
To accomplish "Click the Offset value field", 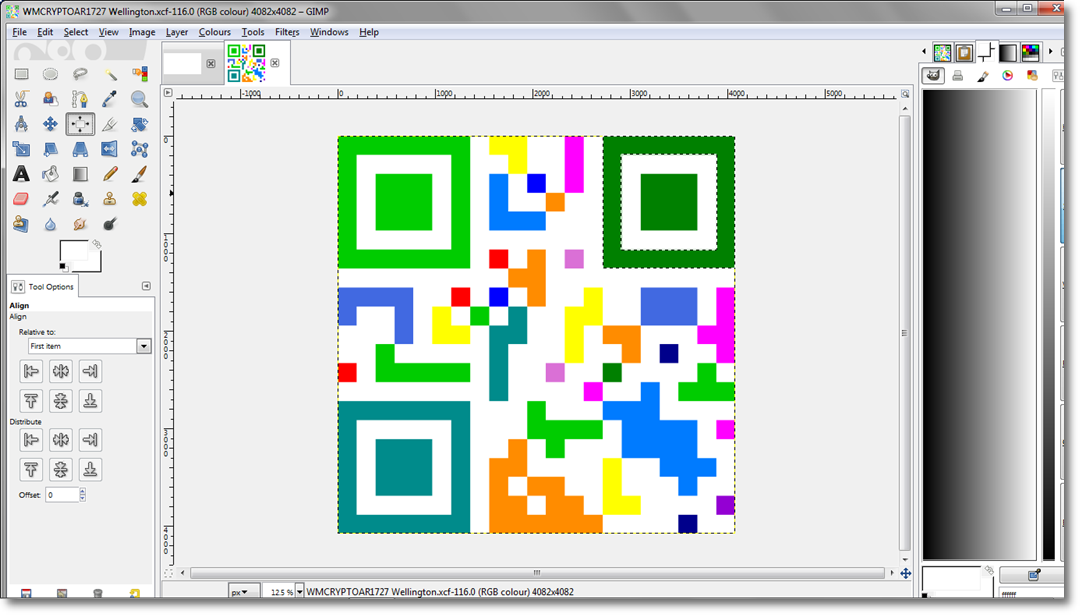I will (x=62, y=494).
